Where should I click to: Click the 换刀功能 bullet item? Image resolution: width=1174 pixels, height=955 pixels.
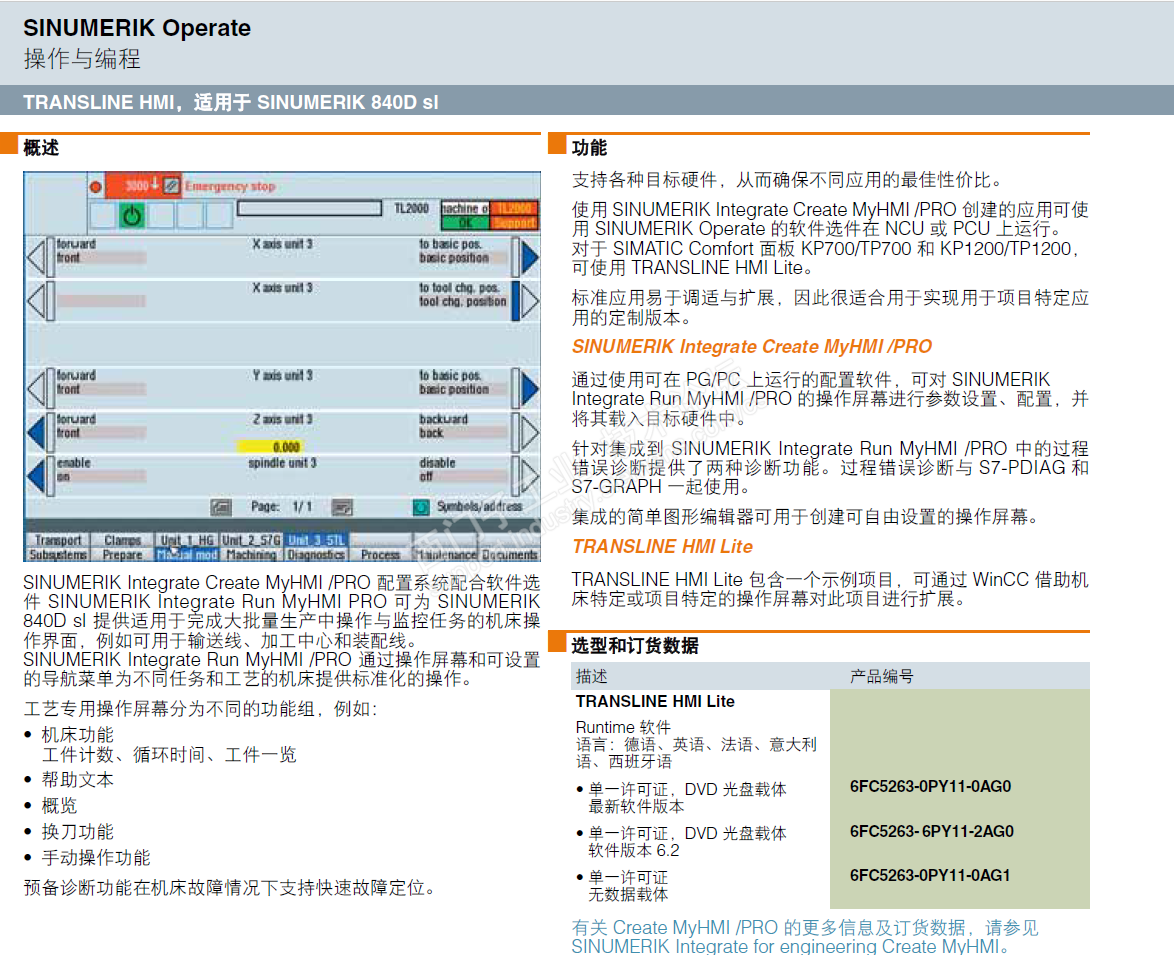(78, 832)
